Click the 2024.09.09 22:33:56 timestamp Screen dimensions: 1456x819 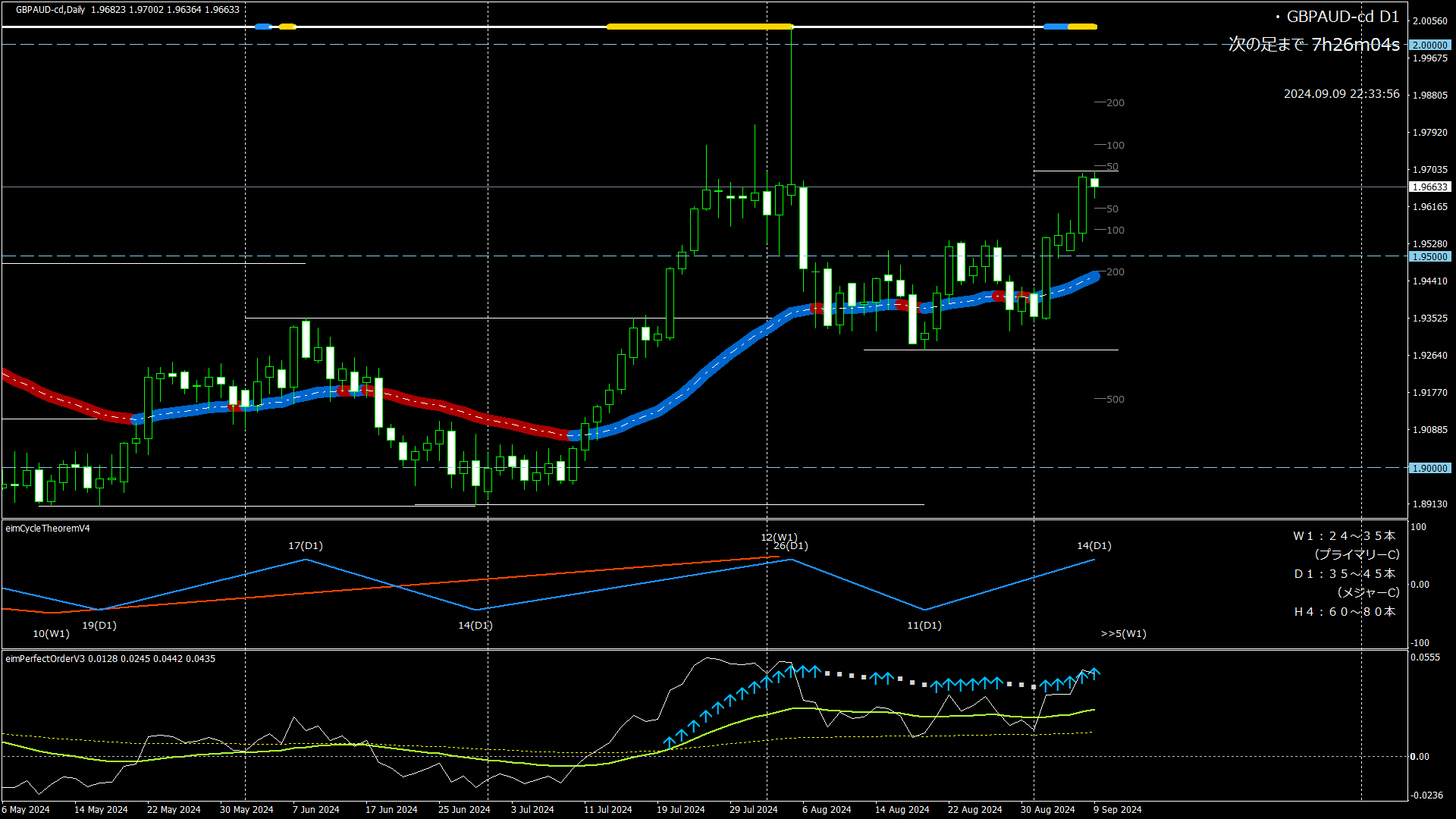click(x=1341, y=94)
